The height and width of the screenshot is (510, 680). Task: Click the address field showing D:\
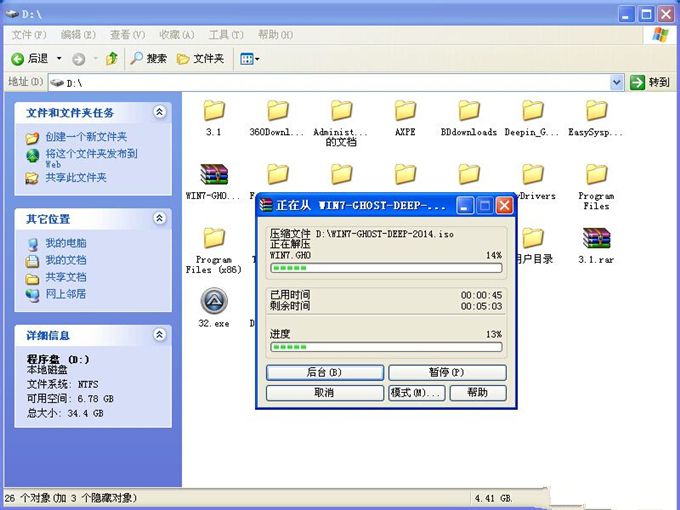(330, 82)
